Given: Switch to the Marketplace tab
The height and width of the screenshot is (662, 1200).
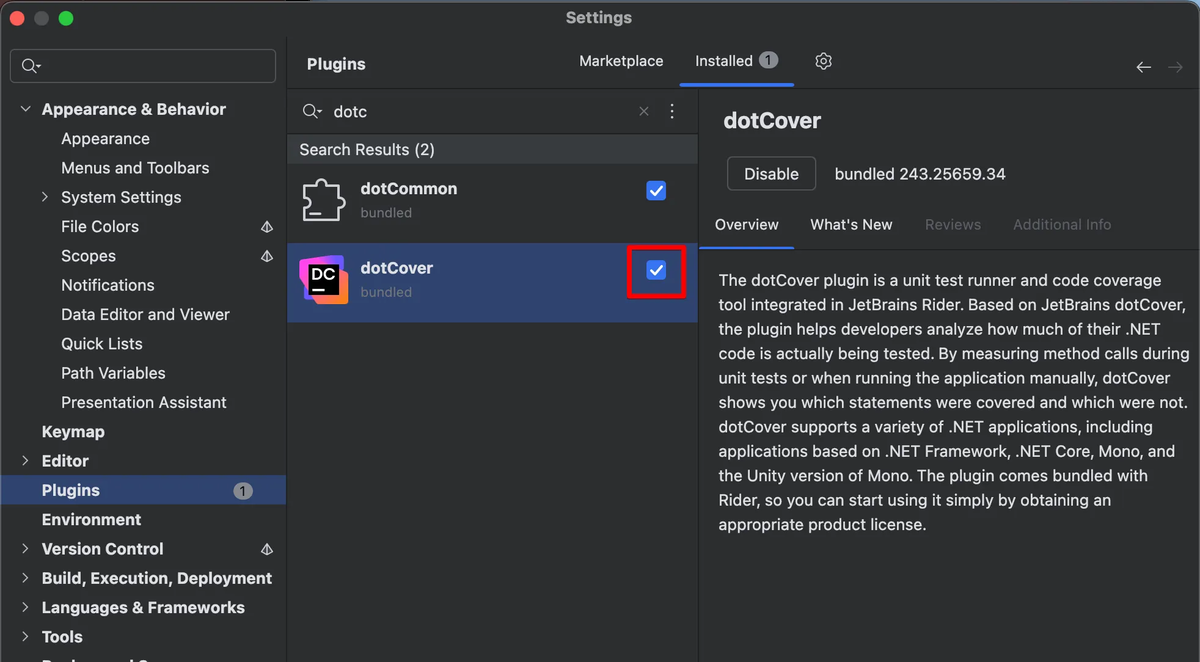Looking at the screenshot, I should coord(621,61).
